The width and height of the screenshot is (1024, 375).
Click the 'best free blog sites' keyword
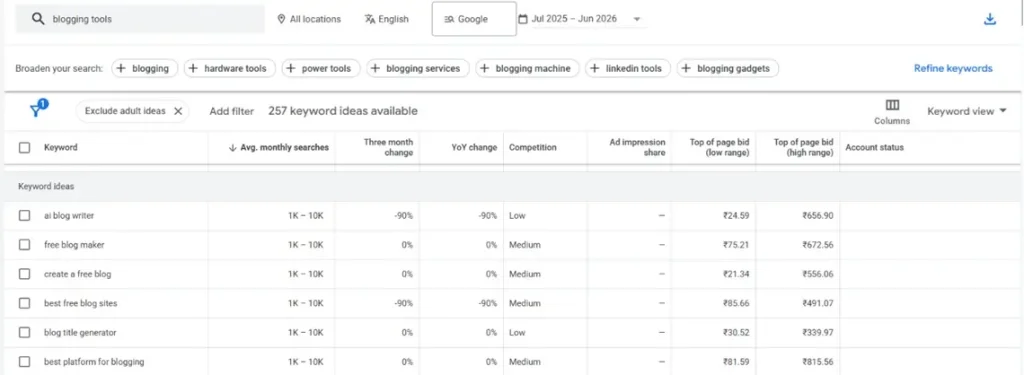point(81,303)
